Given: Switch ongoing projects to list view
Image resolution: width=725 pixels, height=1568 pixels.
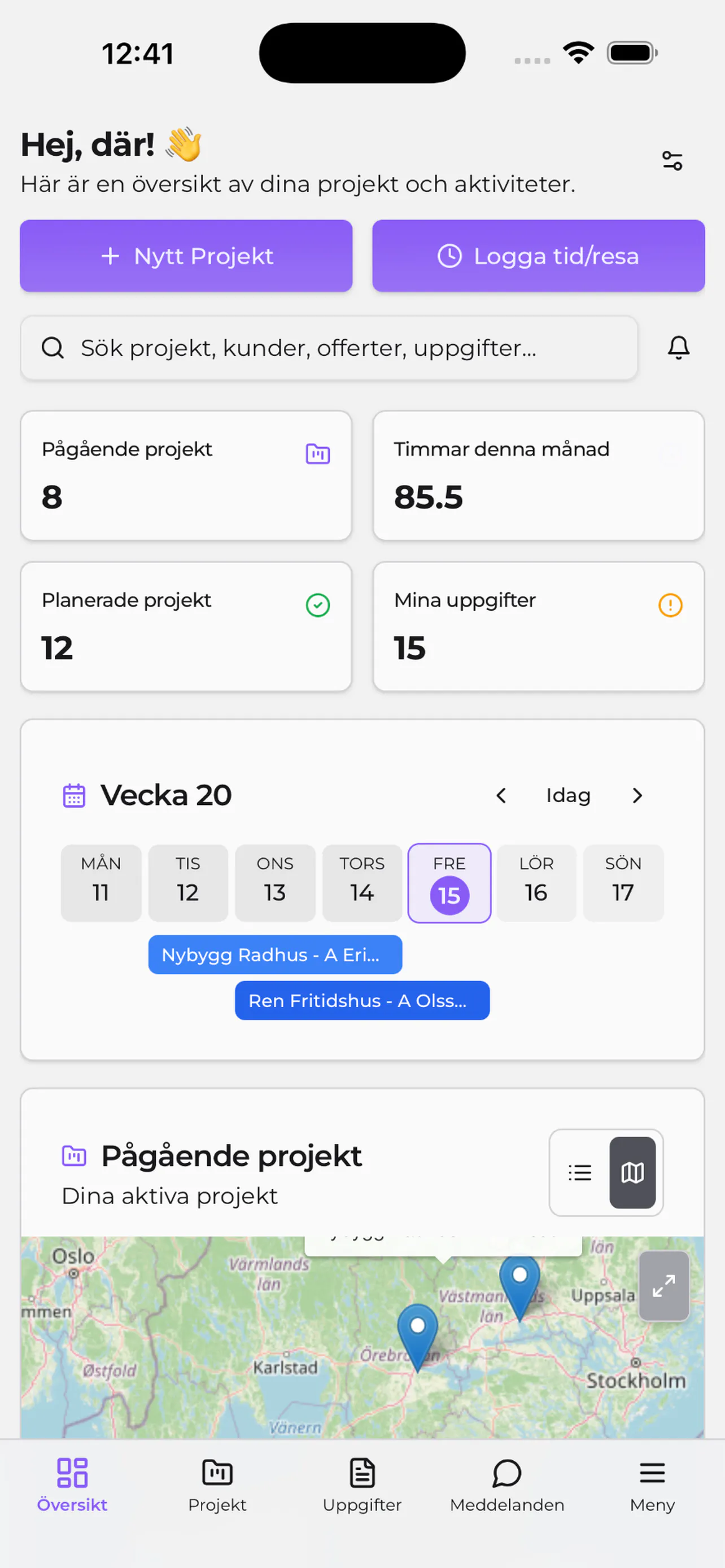Looking at the screenshot, I should point(579,1172).
